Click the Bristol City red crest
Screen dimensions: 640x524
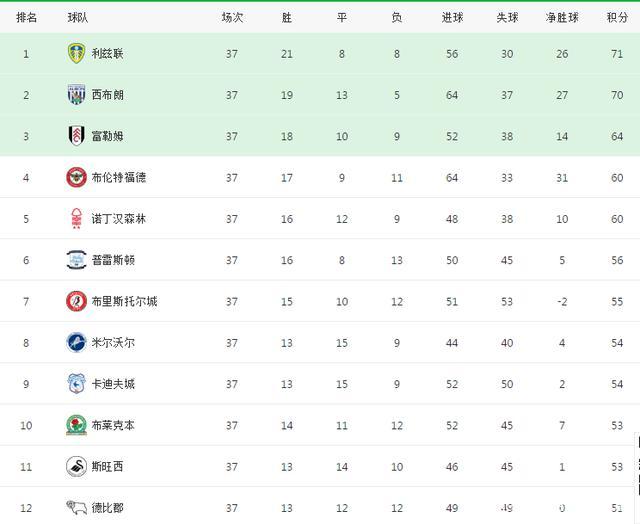click(76, 301)
